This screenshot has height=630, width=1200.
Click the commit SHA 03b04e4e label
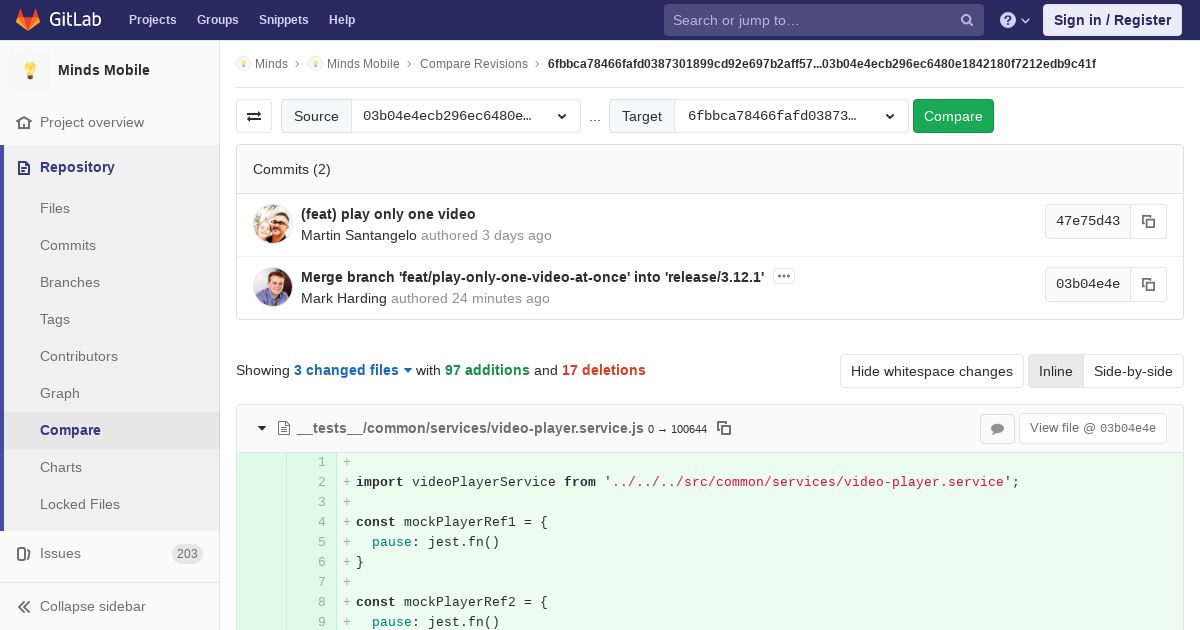1088,284
